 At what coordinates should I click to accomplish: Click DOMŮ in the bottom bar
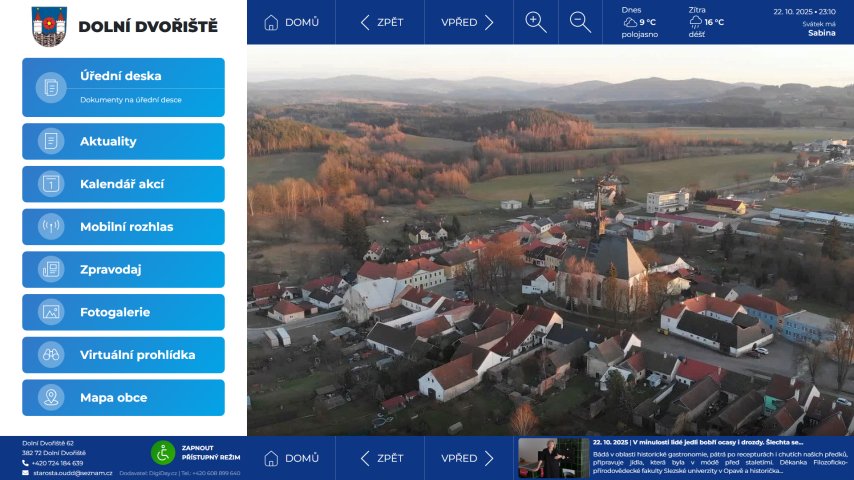coord(291,458)
